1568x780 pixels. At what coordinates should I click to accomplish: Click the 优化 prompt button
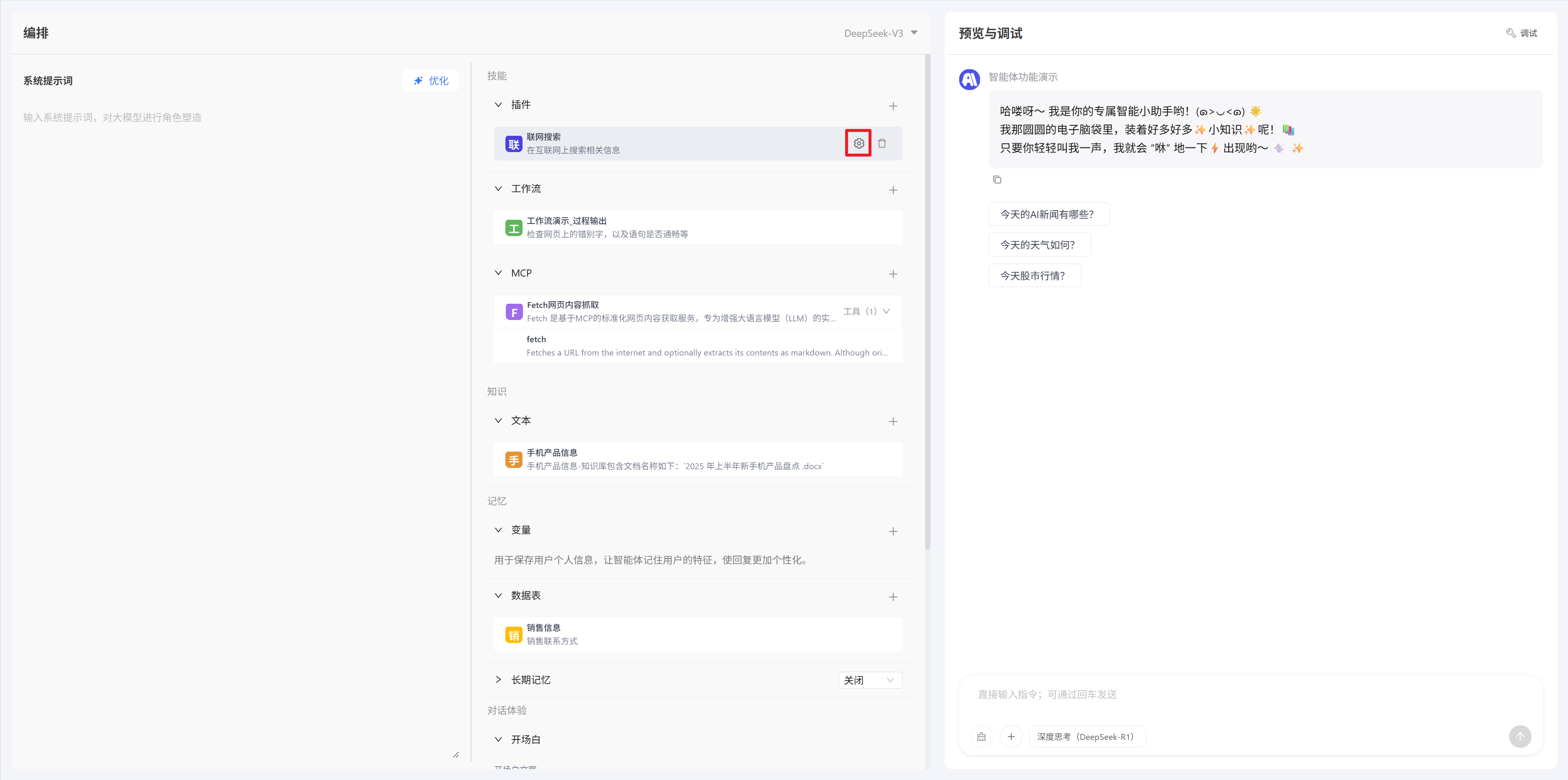431,80
